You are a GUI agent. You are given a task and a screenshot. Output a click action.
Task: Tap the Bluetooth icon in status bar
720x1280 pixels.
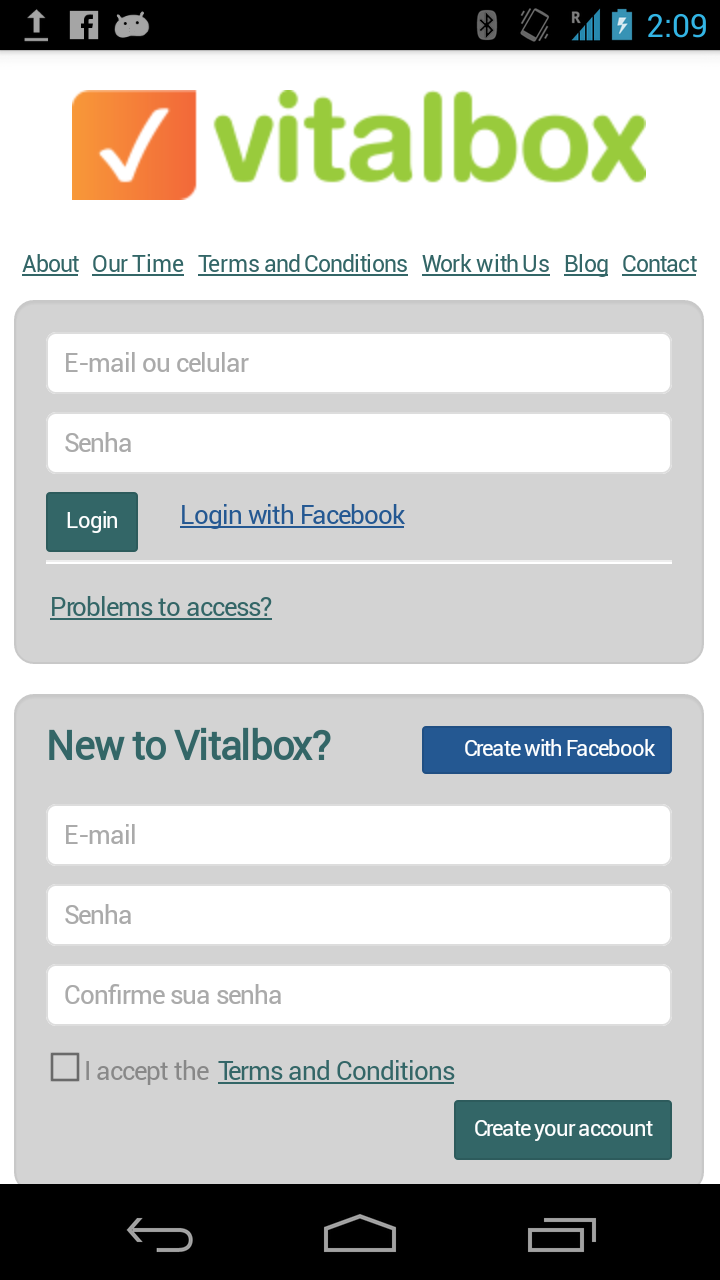click(x=487, y=25)
